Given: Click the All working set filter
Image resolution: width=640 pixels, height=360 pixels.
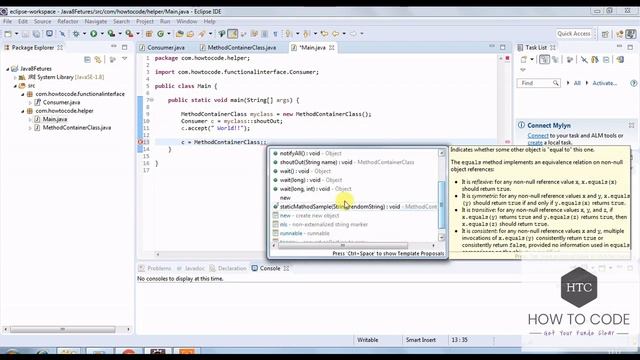Looking at the screenshot, I should 577,83.
